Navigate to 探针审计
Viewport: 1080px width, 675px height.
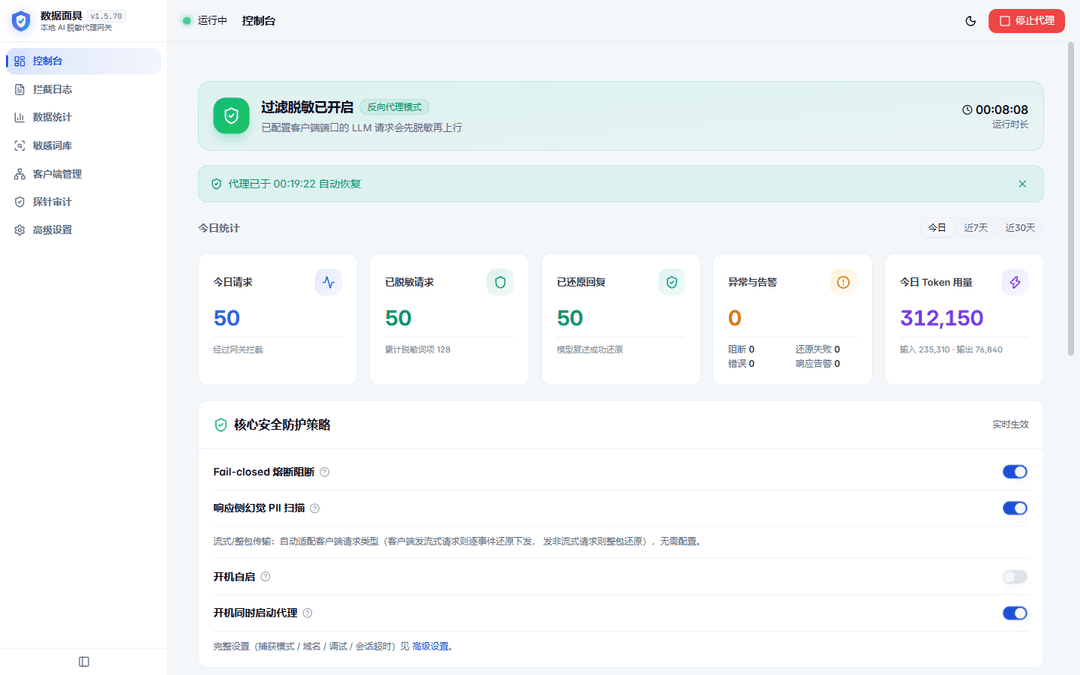pyautogui.click(x=84, y=202)
